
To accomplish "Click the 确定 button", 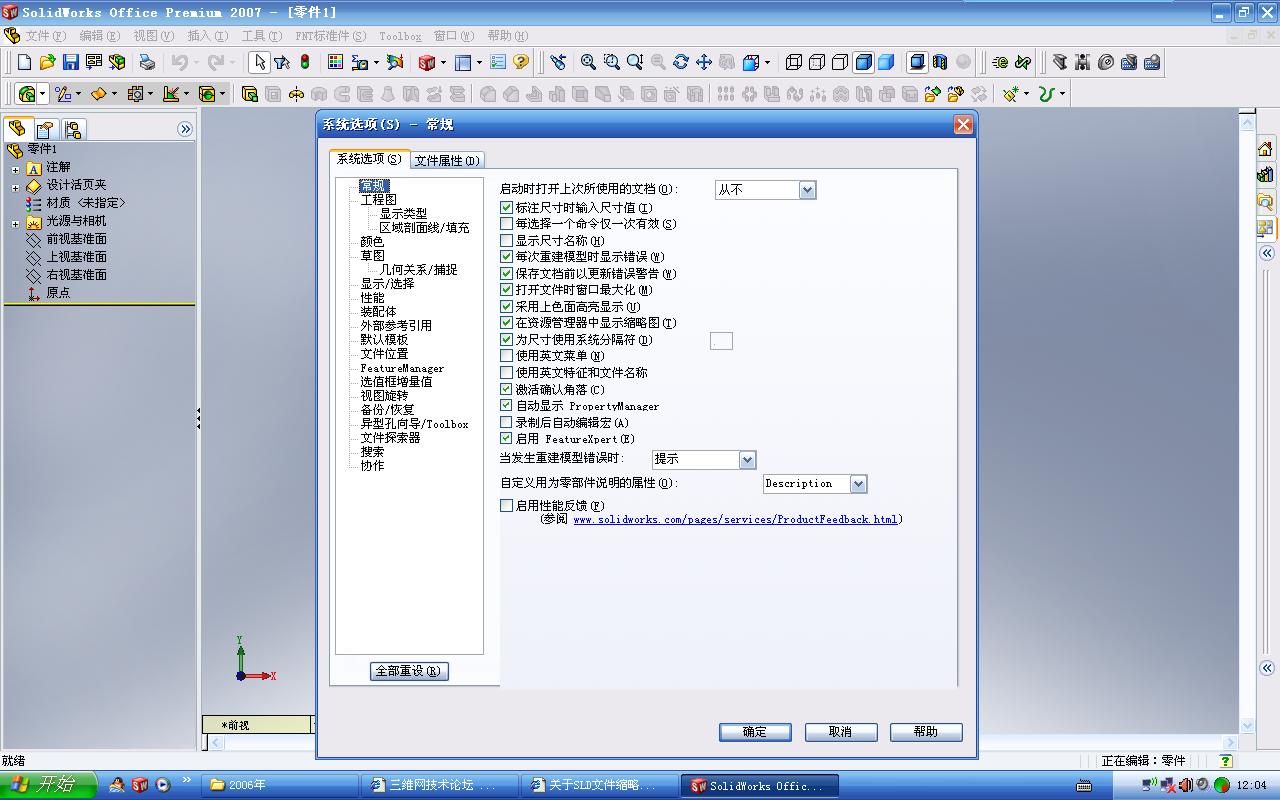I will click(755, 732).
